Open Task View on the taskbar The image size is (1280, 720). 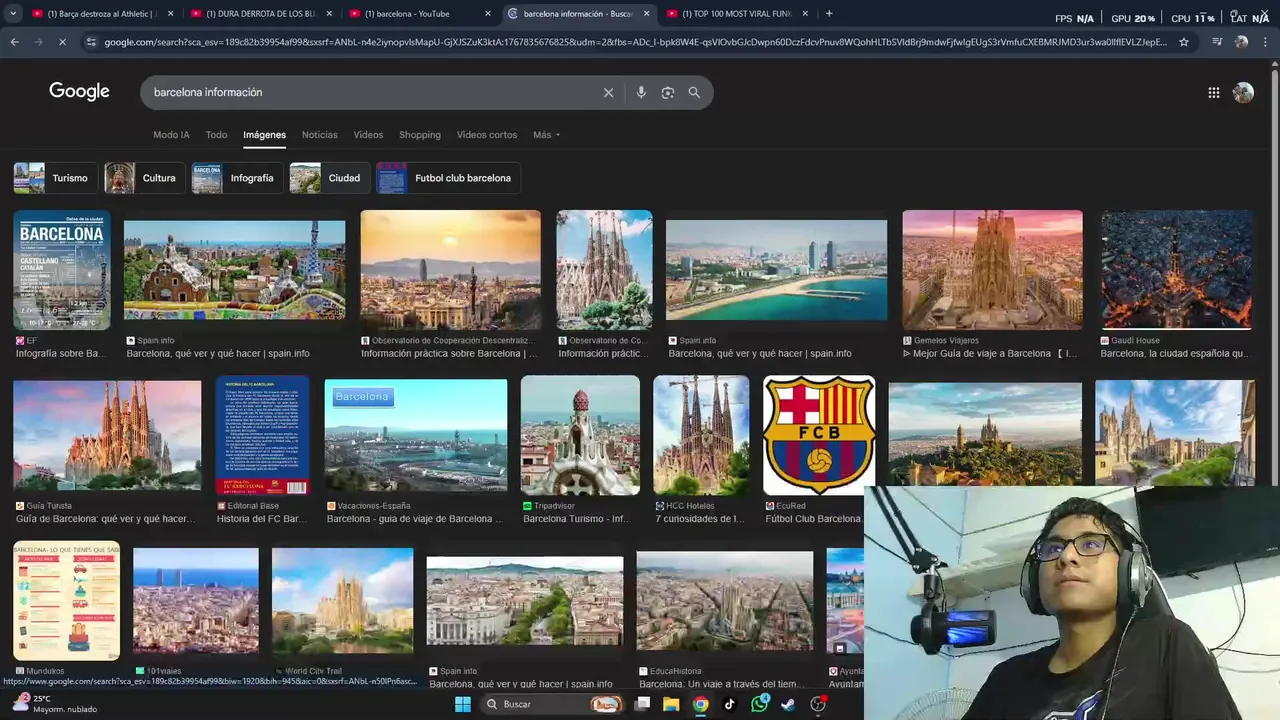coord(643,704)
